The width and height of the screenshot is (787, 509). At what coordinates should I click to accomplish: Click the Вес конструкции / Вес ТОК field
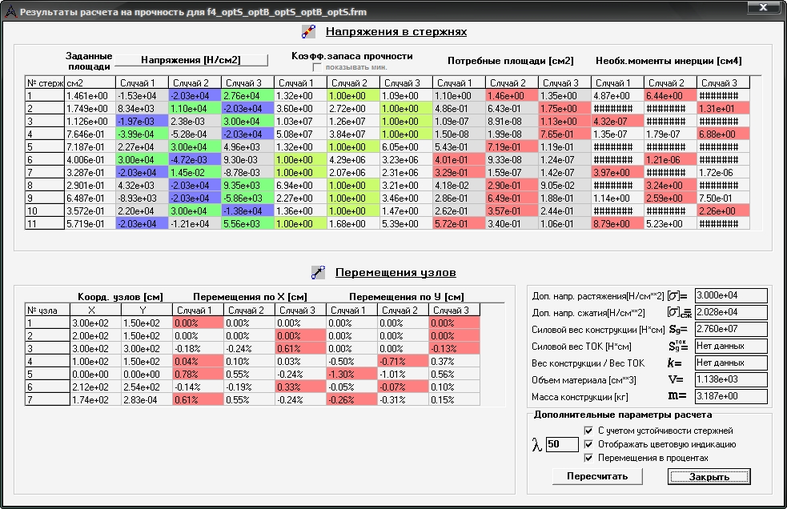(731, 363)
